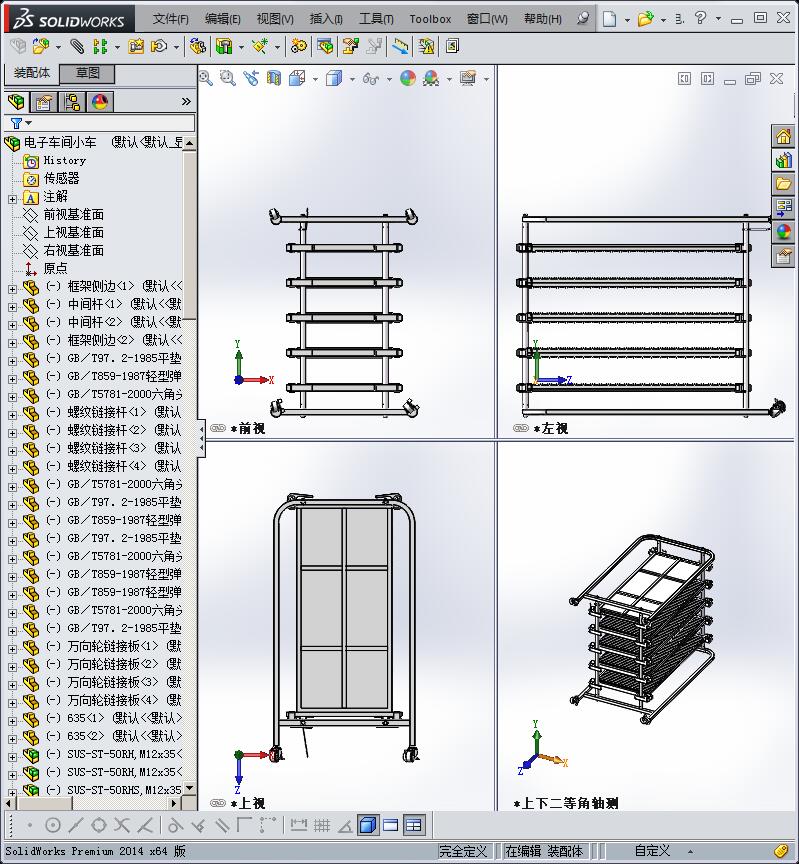
Task: Click the New Motion Study gears icon
Action: tap(299, 46)
